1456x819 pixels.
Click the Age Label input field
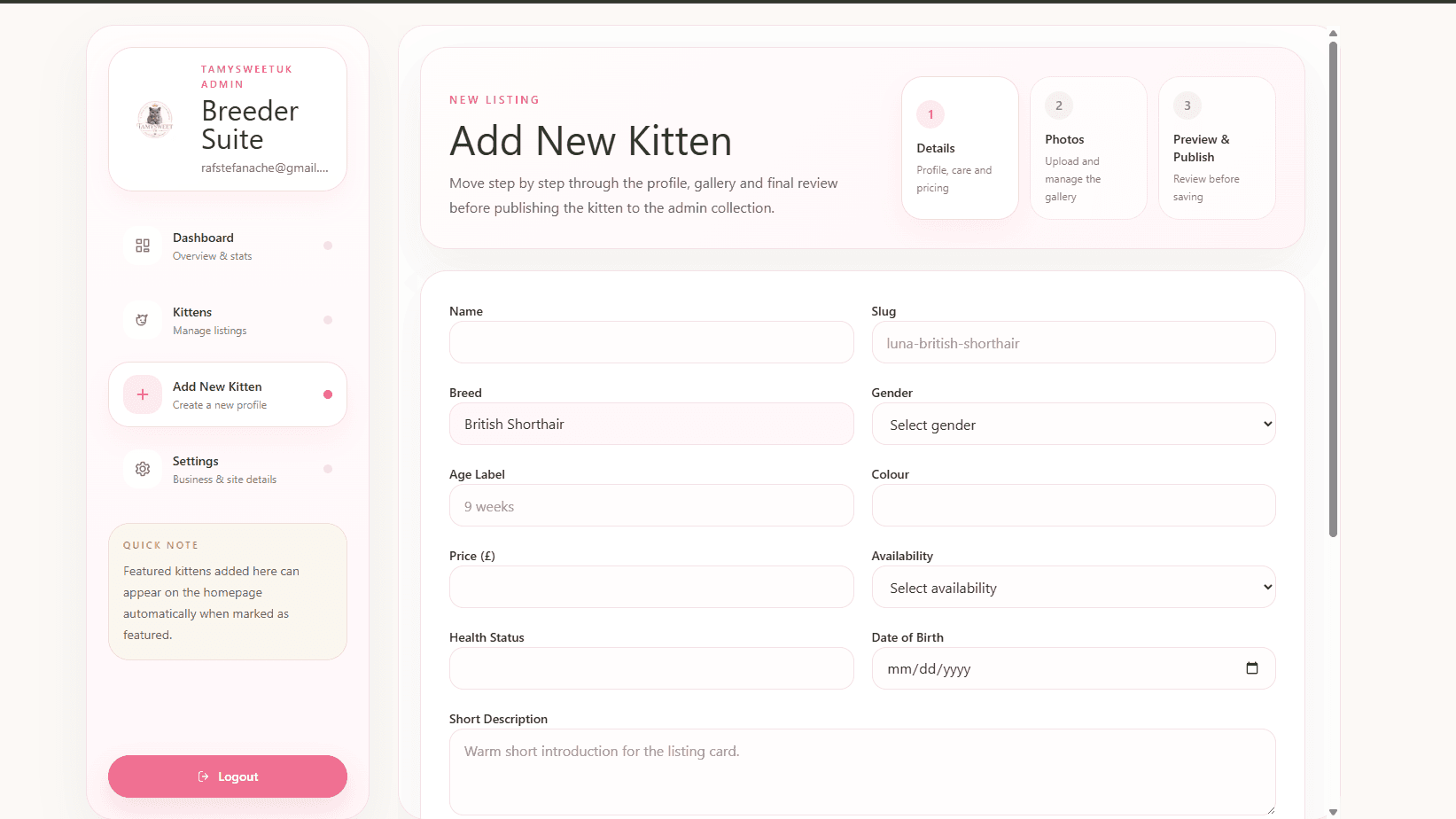click(x=651, y=505)
